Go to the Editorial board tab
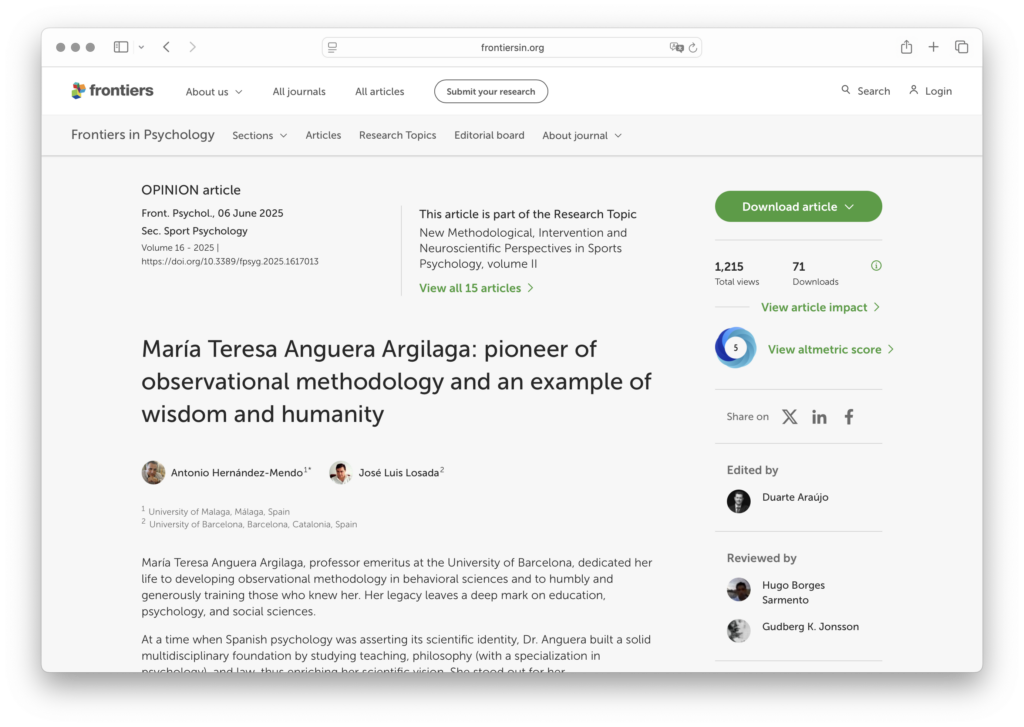The width and height of the screenshot is (1024, 727). click(x=489, y=136)
